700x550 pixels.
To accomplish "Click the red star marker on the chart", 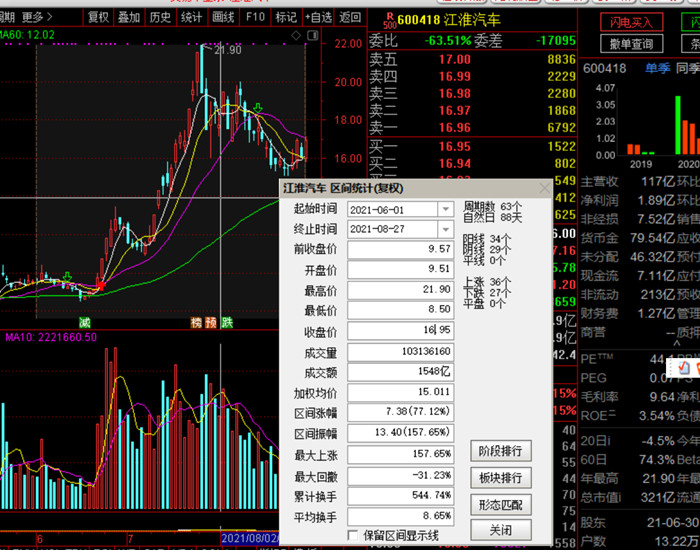I will click(x=101, y=286).
